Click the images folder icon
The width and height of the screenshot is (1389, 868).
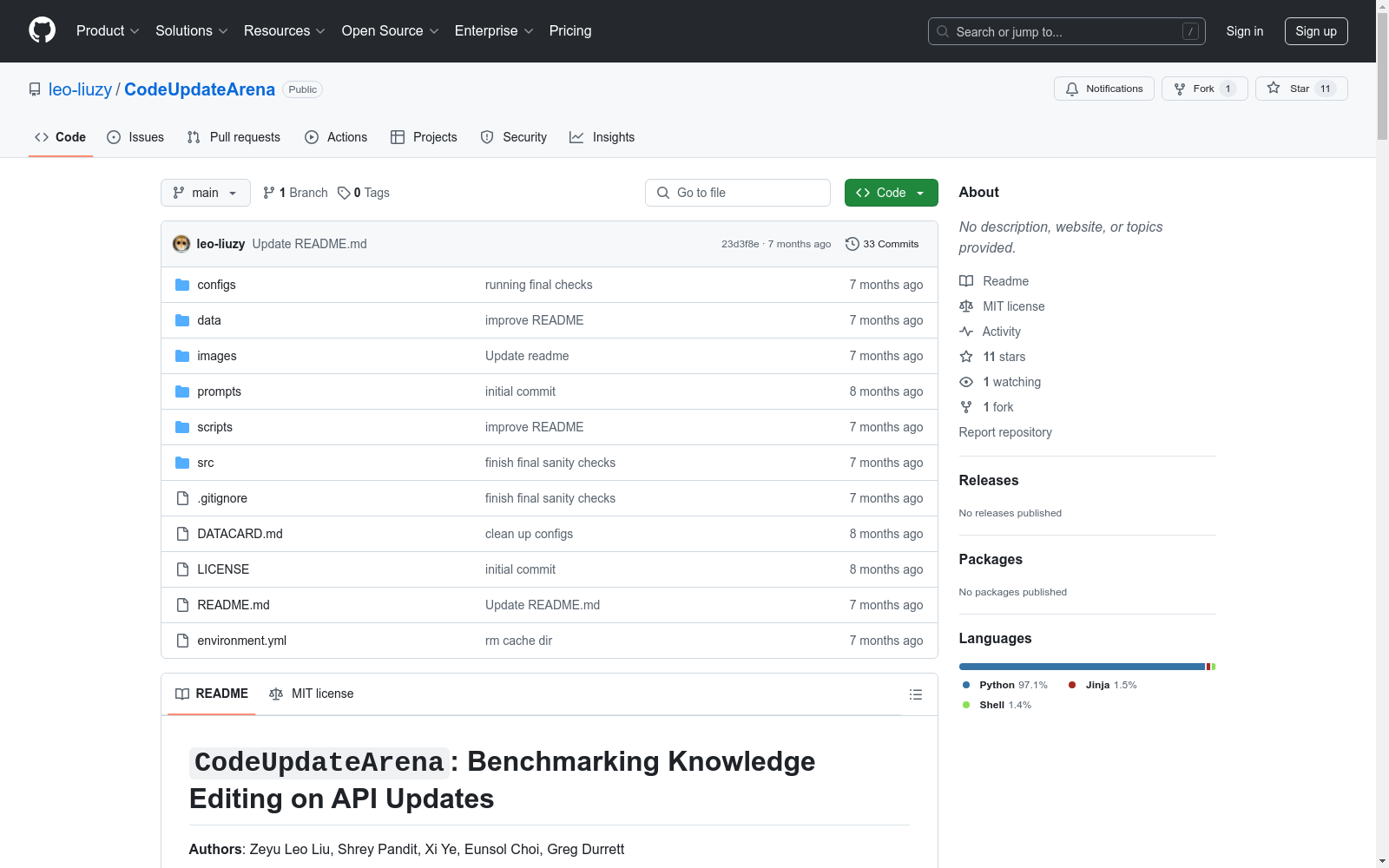click(182, 356)
